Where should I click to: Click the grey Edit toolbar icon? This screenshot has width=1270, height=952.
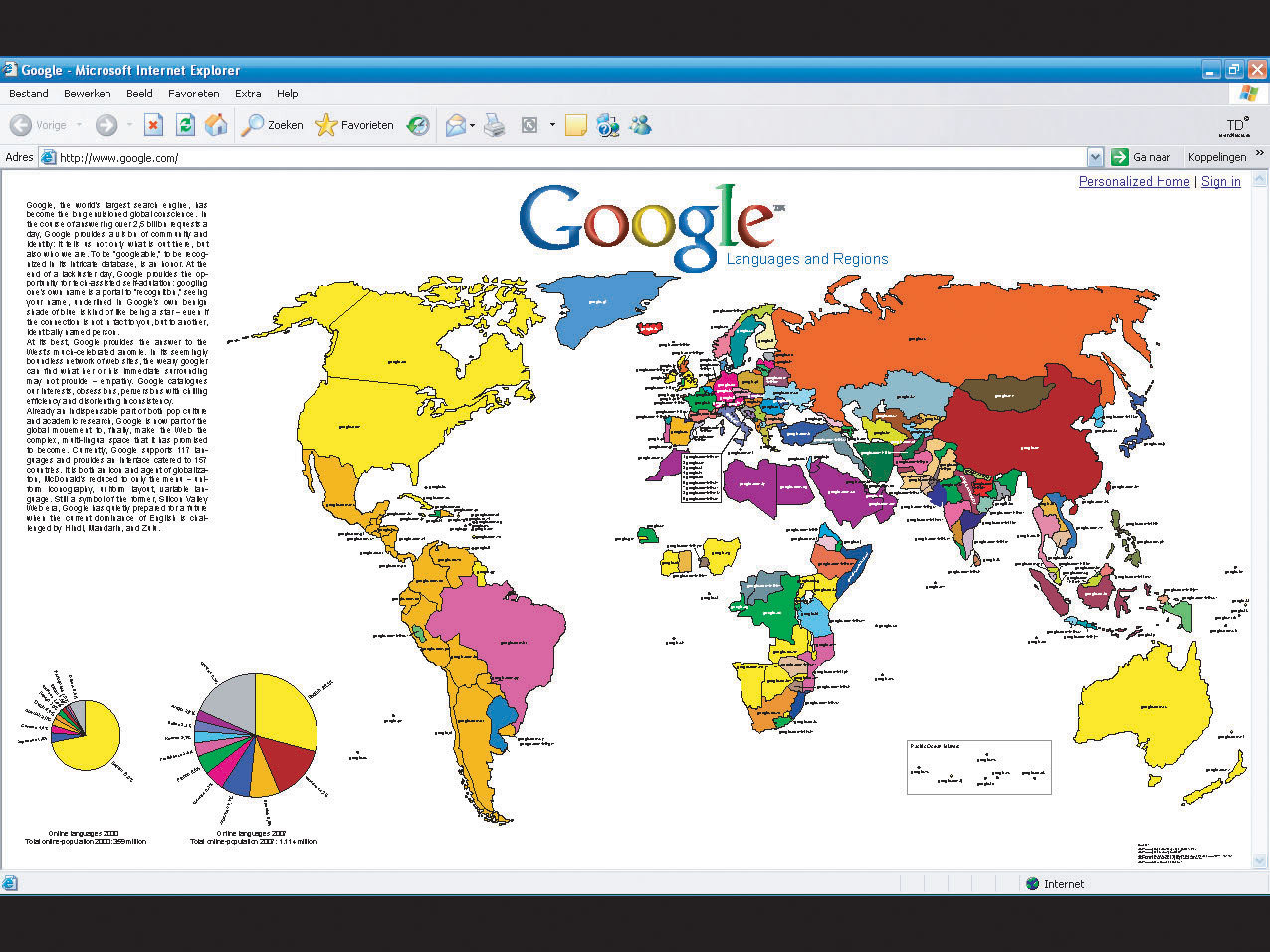529,125
